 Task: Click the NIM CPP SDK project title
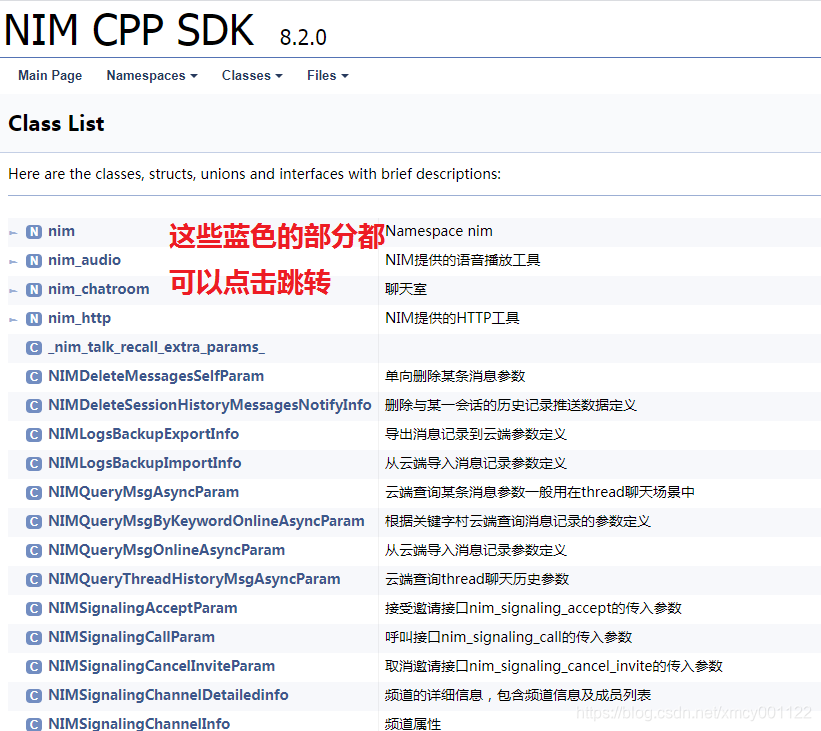(x=129, y=30)
